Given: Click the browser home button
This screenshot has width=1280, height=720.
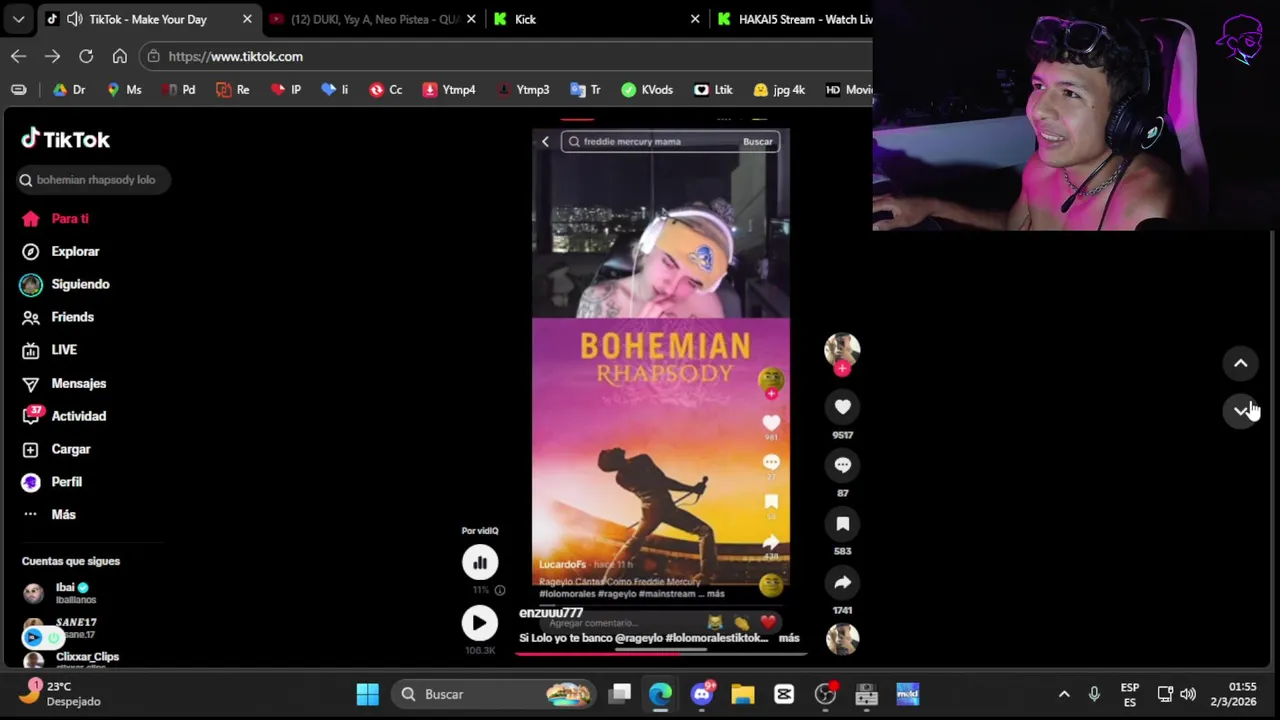Looking at the screenshot, I should [x=120, y=56].
